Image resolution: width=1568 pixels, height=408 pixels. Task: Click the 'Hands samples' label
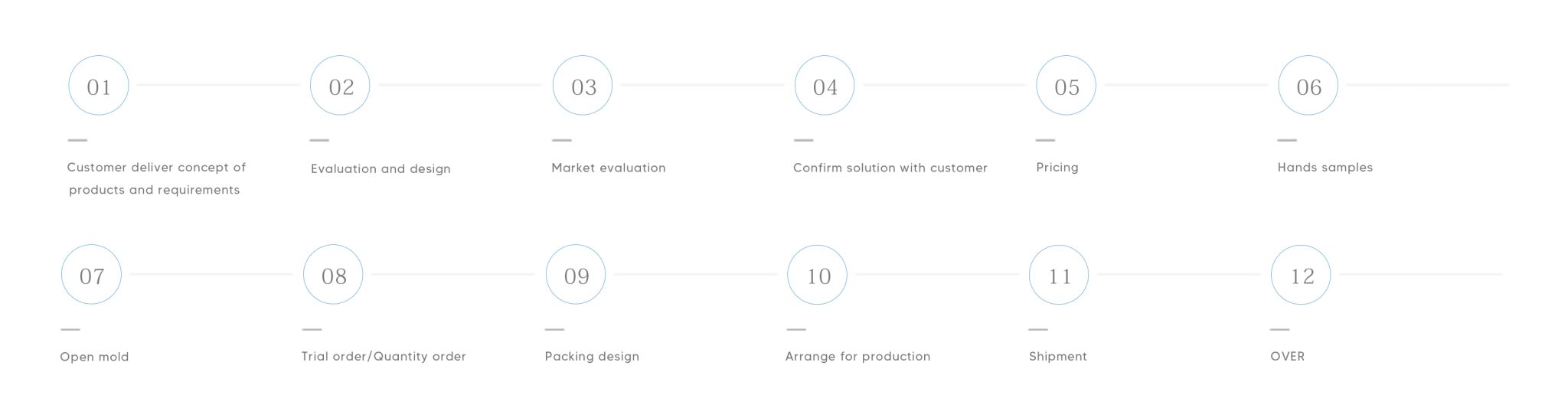click(x=1325, y=168)
